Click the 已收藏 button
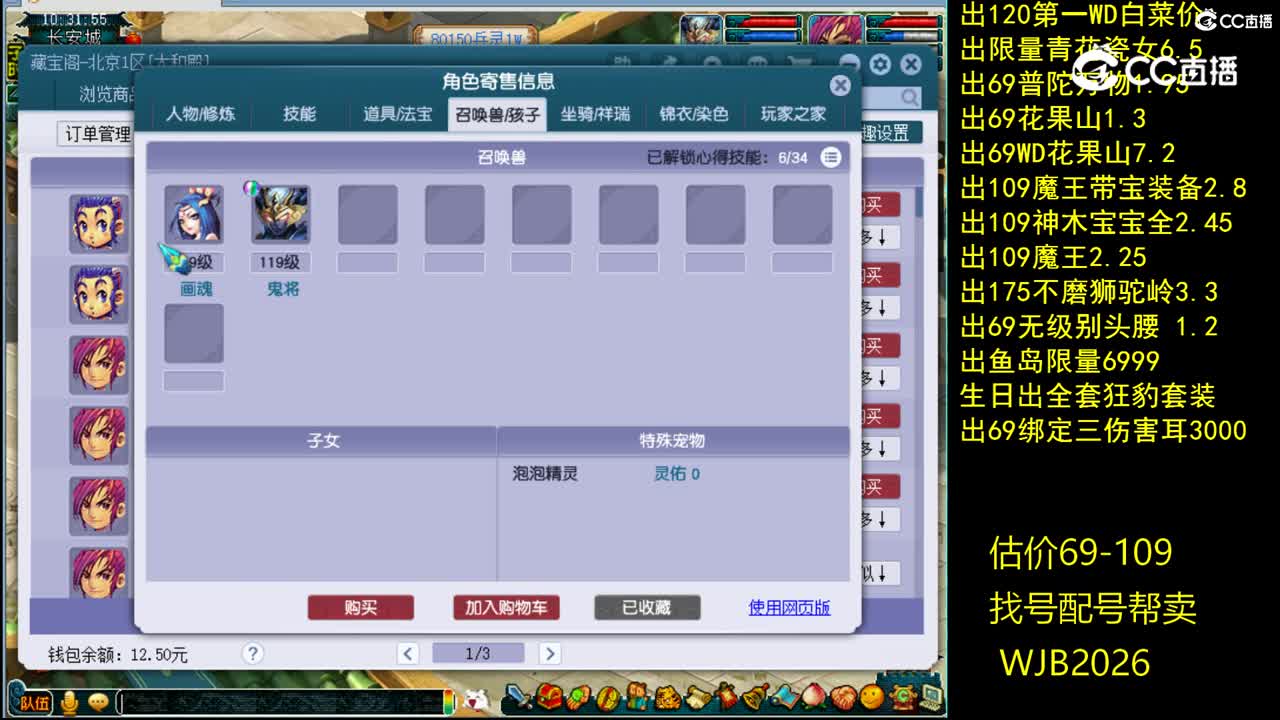1280x720 pixels. pyautogui.click(x=647, y=607)
